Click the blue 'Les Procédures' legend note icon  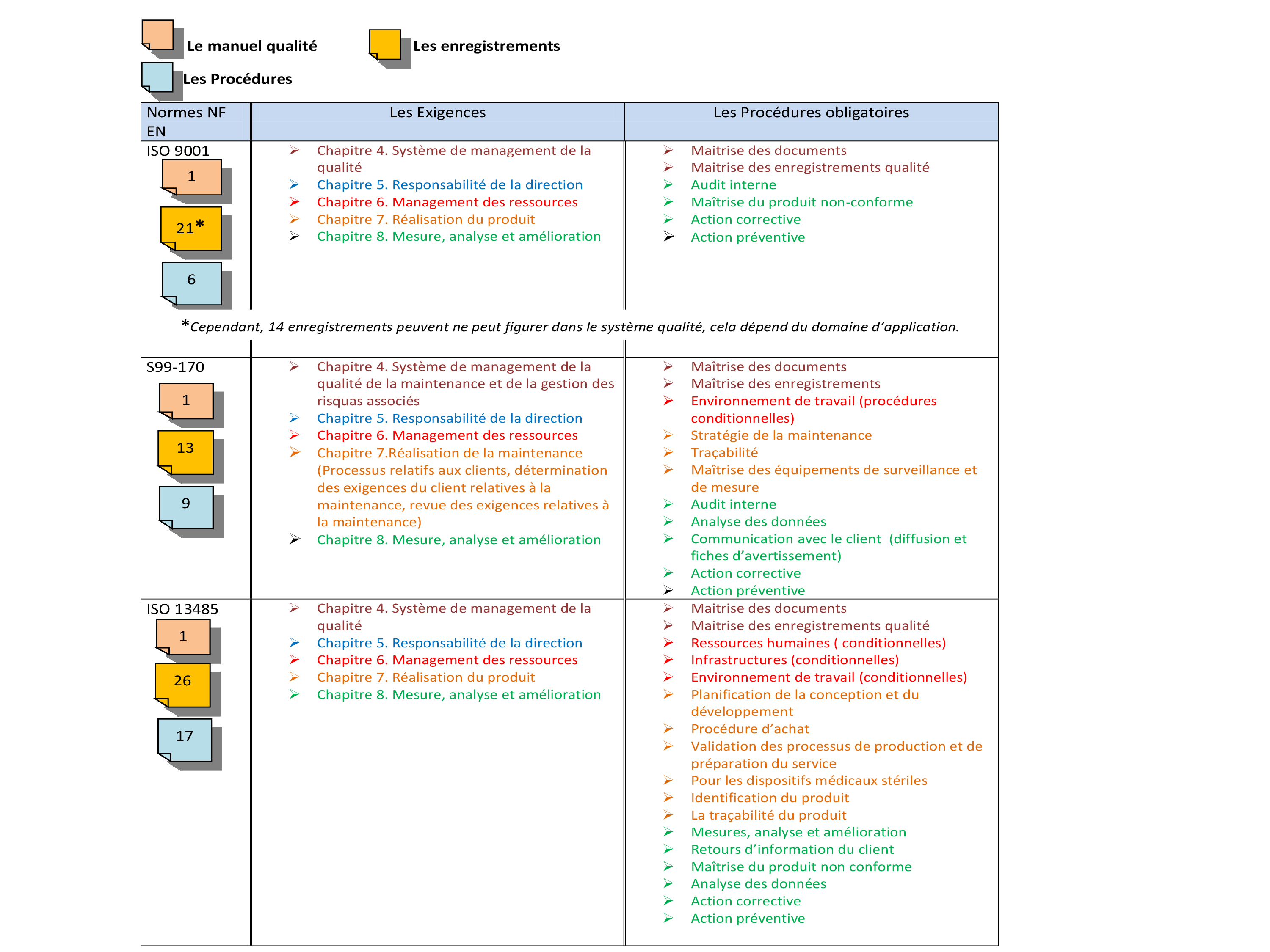pos(157,77)
